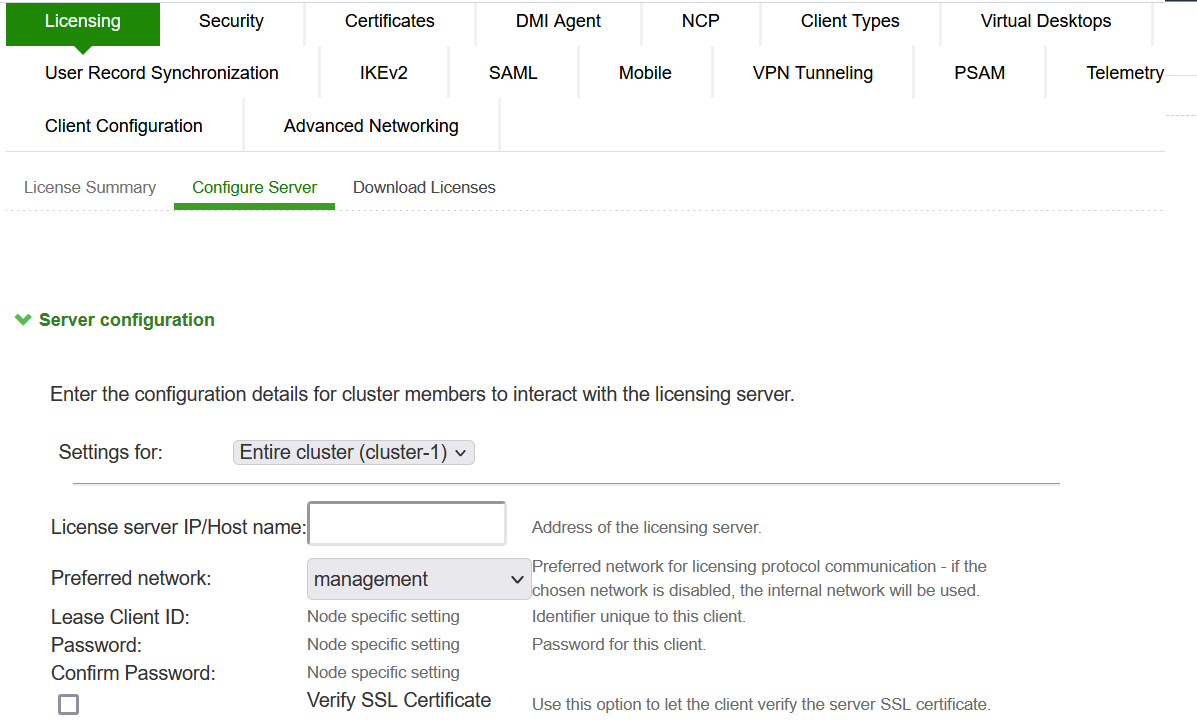Collapse the Server configuration section chevron
1197x723 pixels.
[x=23, y=320]
